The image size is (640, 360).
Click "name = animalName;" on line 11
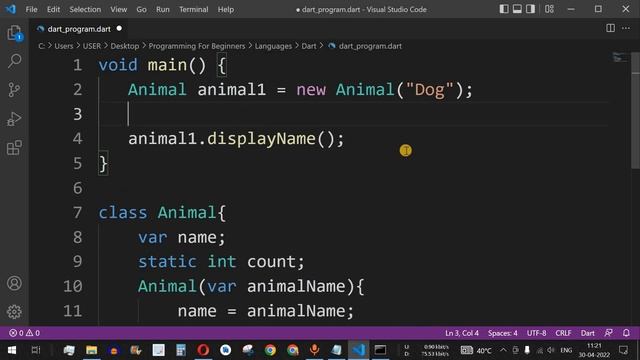[x=266, y=311]
